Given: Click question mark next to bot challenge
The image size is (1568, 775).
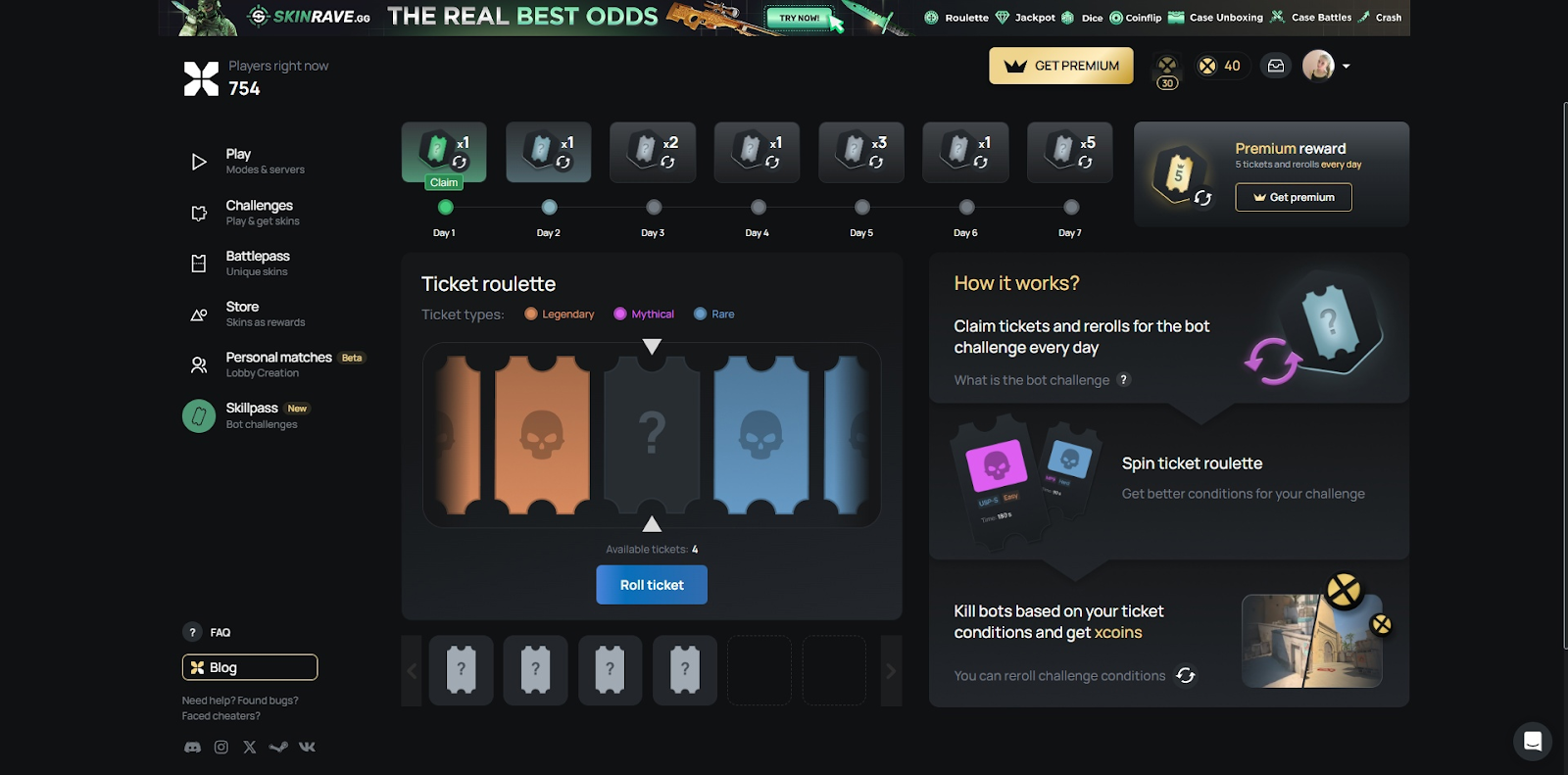Looking at the screenshot, I should (1124, 379).
